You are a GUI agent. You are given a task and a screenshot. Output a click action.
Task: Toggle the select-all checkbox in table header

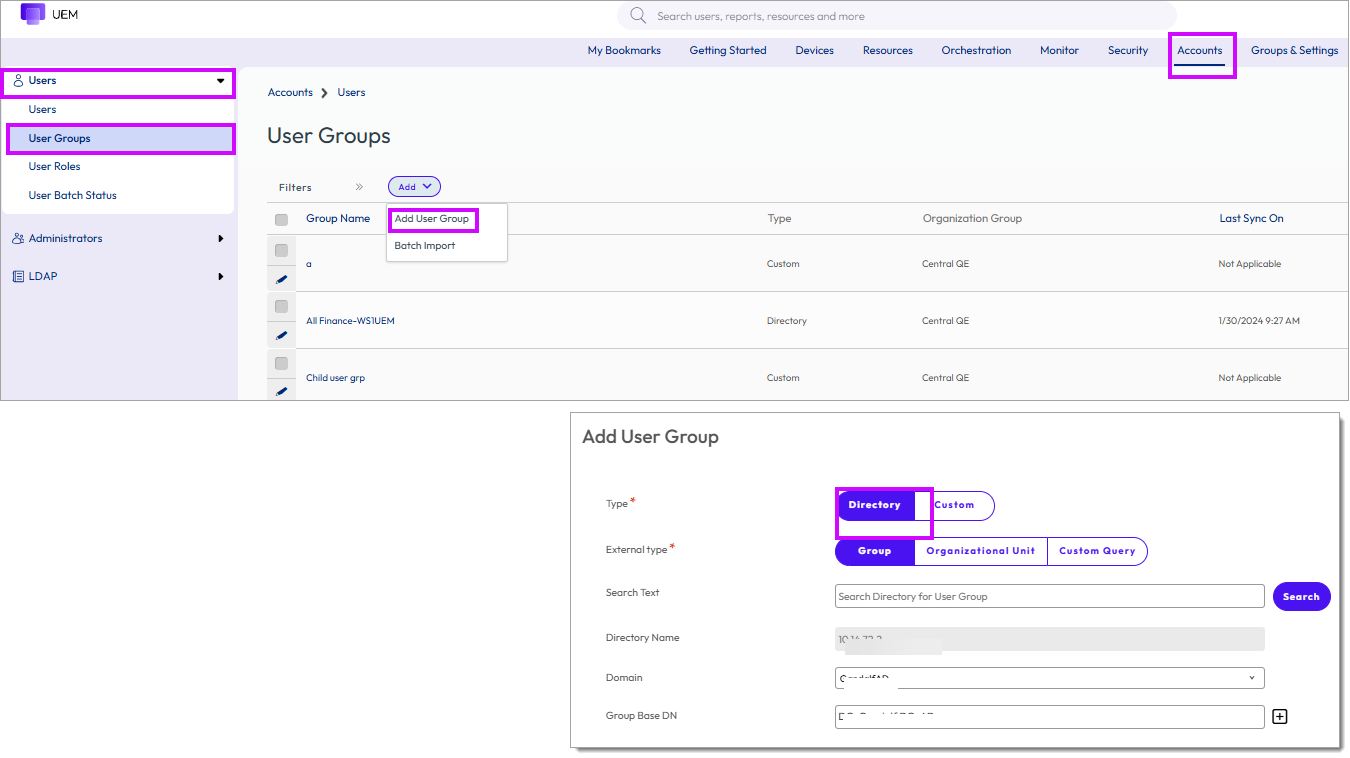(281, 219)
